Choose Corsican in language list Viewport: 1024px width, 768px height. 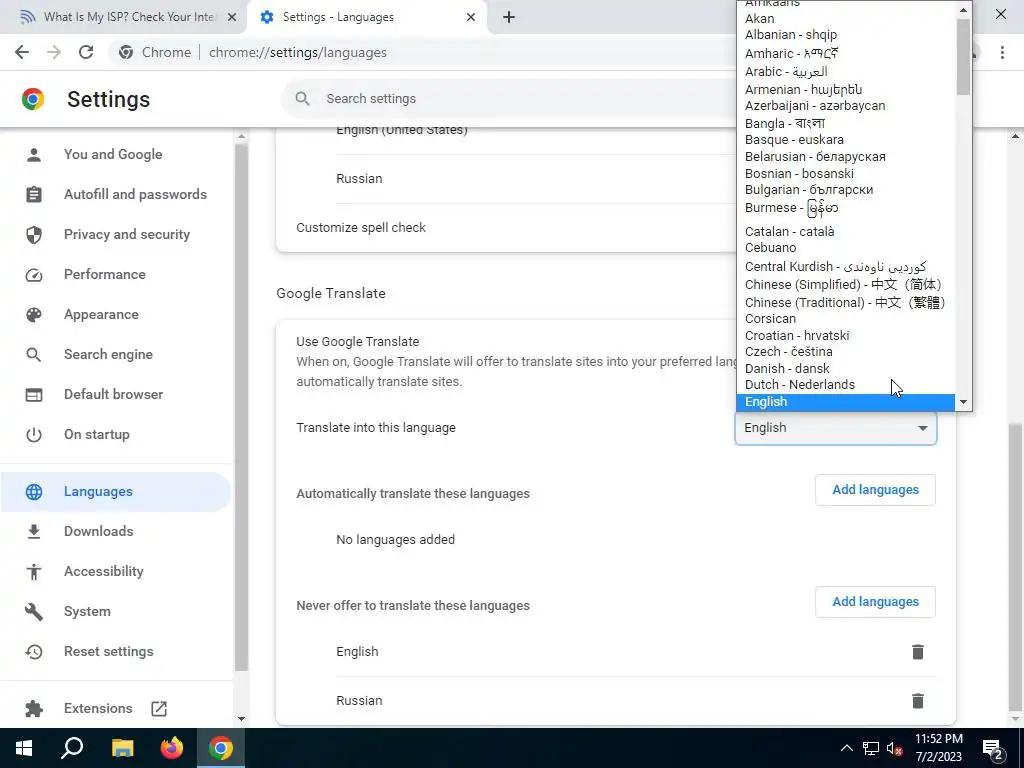(846, 319)
